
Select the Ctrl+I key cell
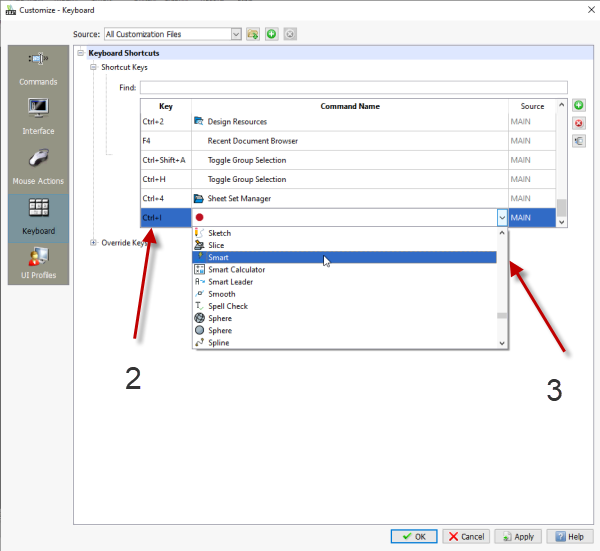[x=166, y=218]
